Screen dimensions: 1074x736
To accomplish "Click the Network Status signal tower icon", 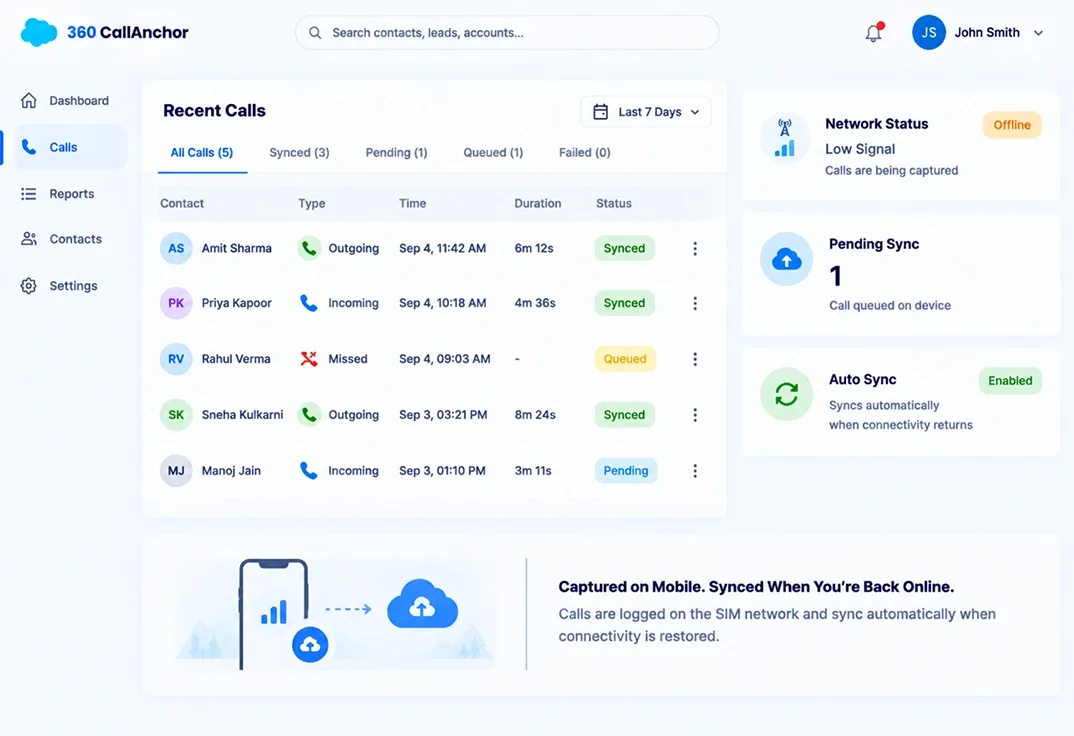I will coord(785,138).
